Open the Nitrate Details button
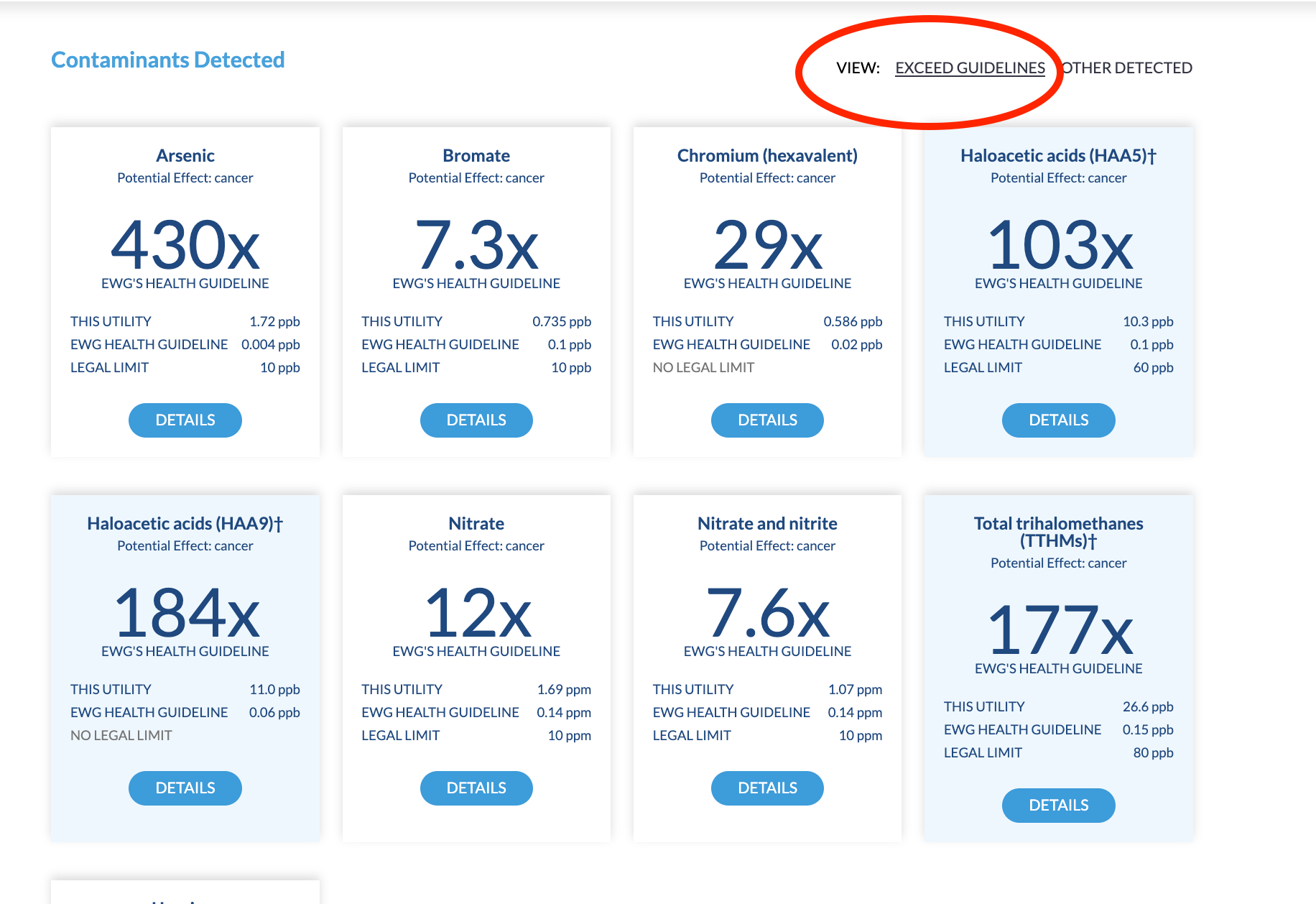Screen dimensions: 1316x904 (x=476, y=788)
